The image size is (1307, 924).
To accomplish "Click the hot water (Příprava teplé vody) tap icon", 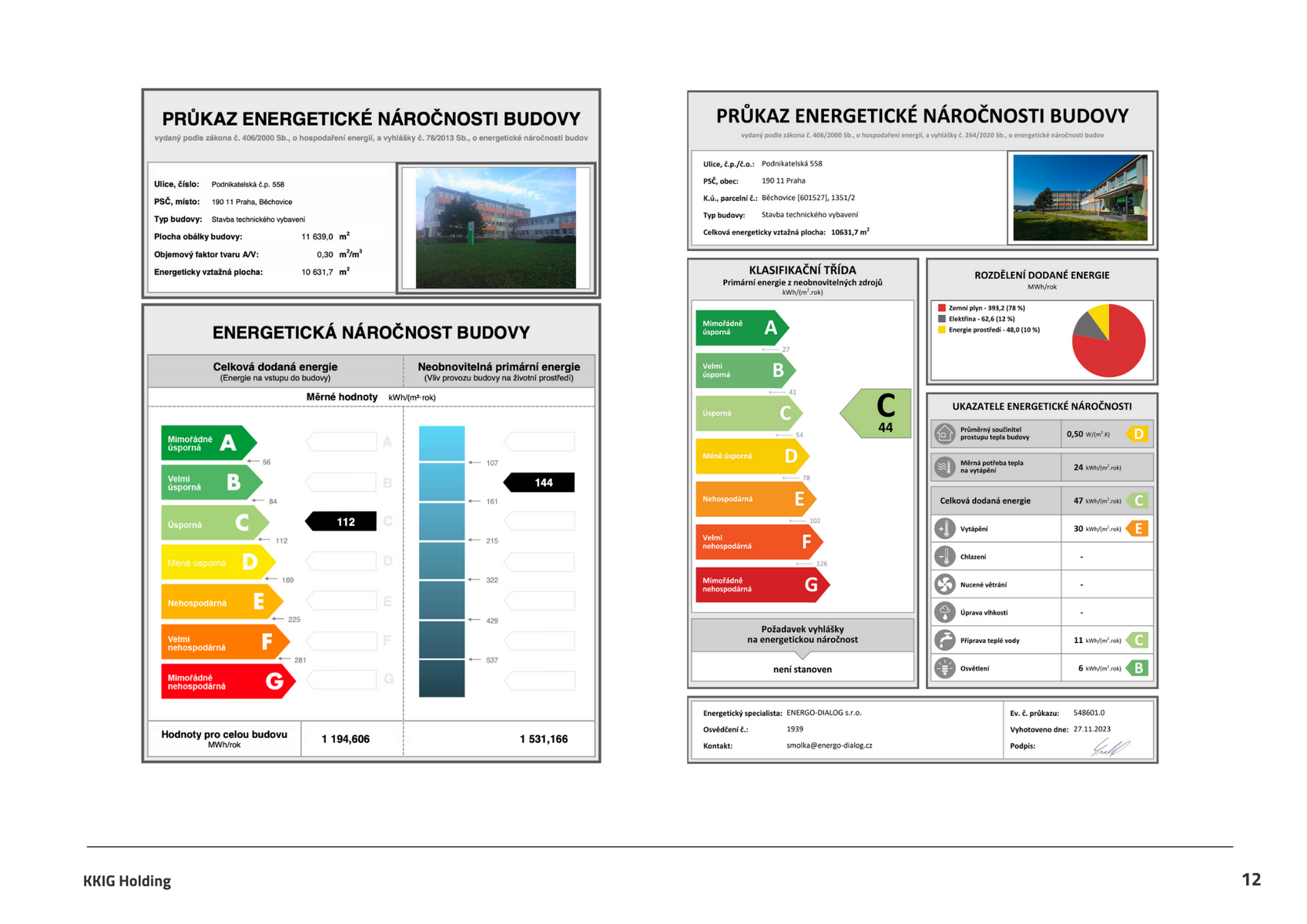I will [x=944, y=640].
